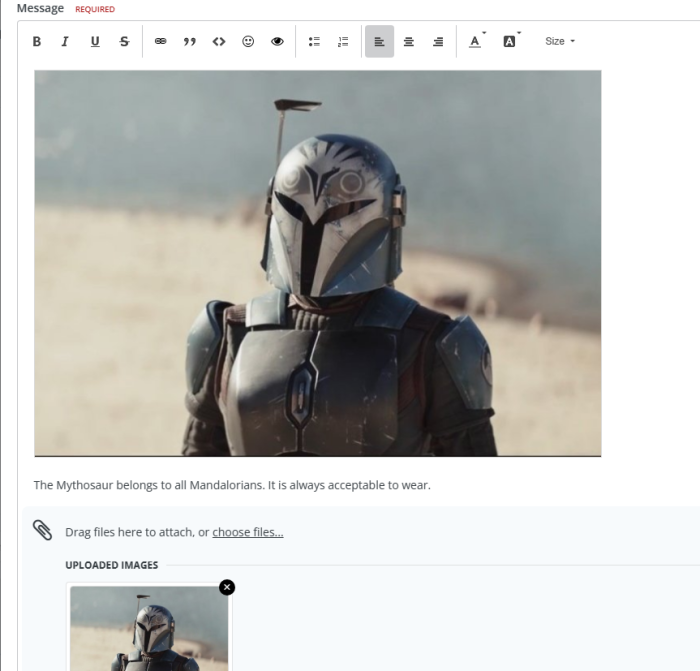
Task: Toggle underline formatting
Action: pos(95,42)
